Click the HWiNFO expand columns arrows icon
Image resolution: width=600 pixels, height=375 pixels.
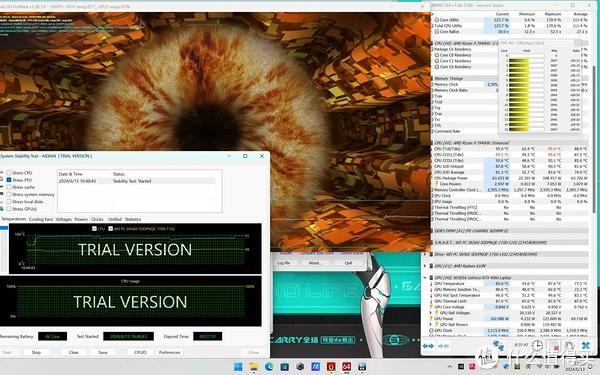(428, 346)
